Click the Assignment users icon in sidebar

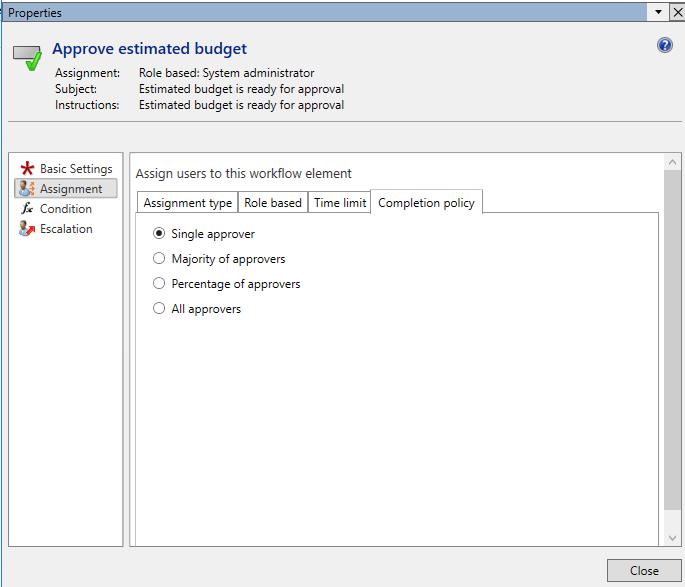(27, 189)
